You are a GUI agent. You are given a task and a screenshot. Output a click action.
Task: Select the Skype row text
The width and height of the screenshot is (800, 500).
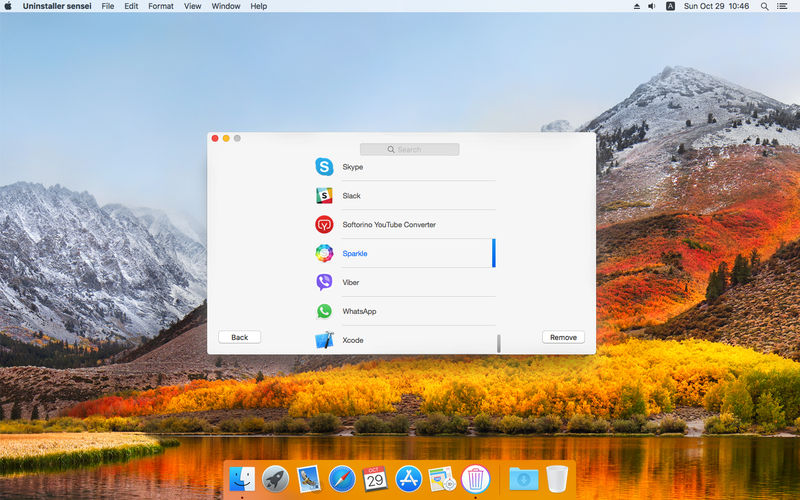353,167
